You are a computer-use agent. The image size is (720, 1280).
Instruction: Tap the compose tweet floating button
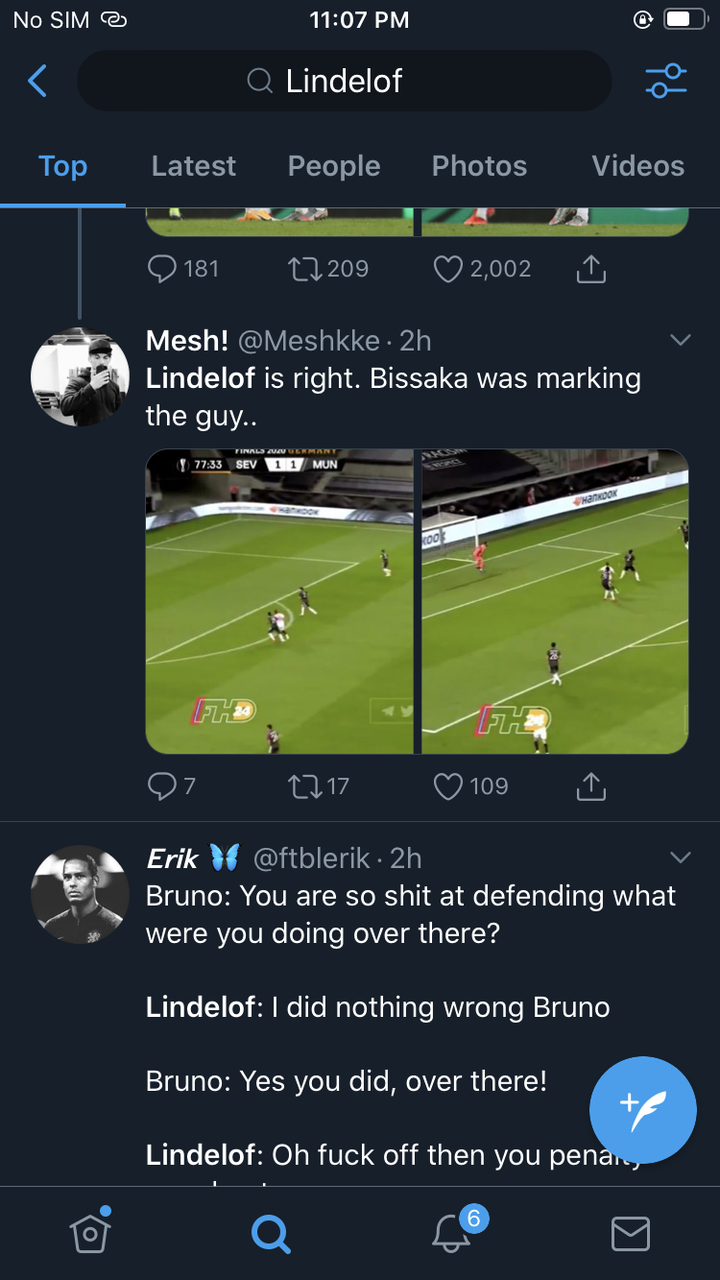tap(642, 1110)
